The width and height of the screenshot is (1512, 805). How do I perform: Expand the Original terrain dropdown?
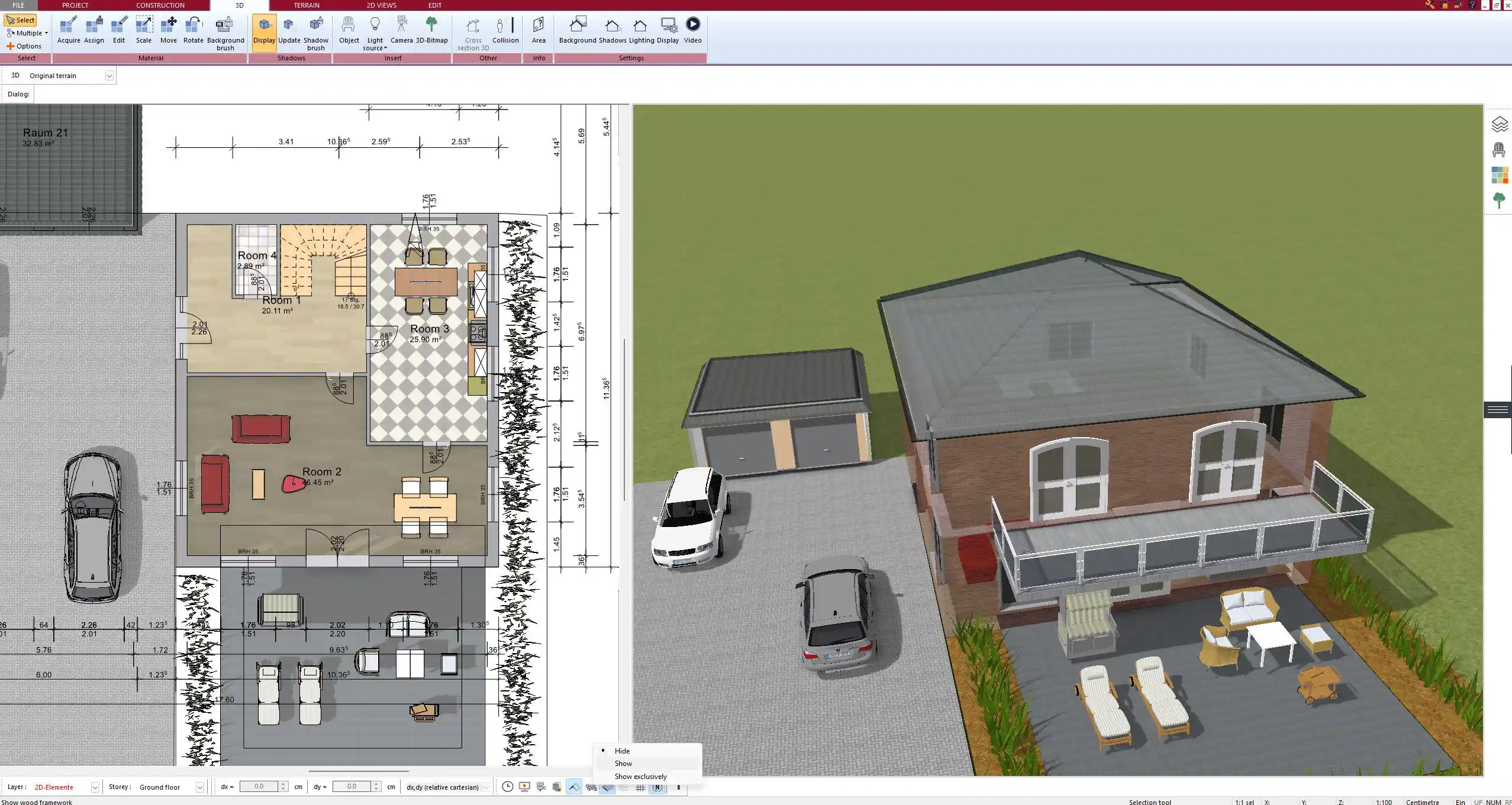109,76
